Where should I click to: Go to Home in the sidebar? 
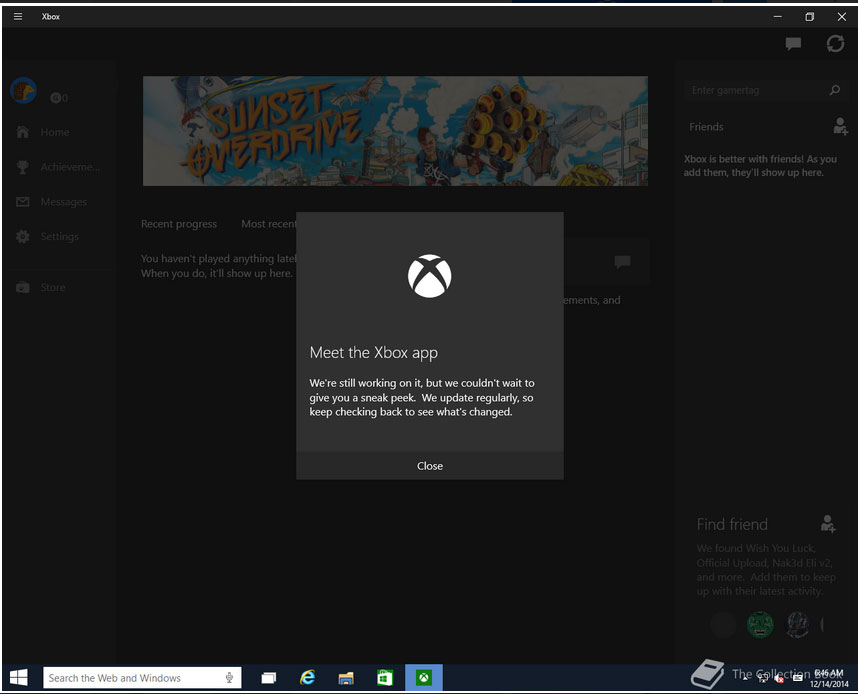(x=55, y=132)
